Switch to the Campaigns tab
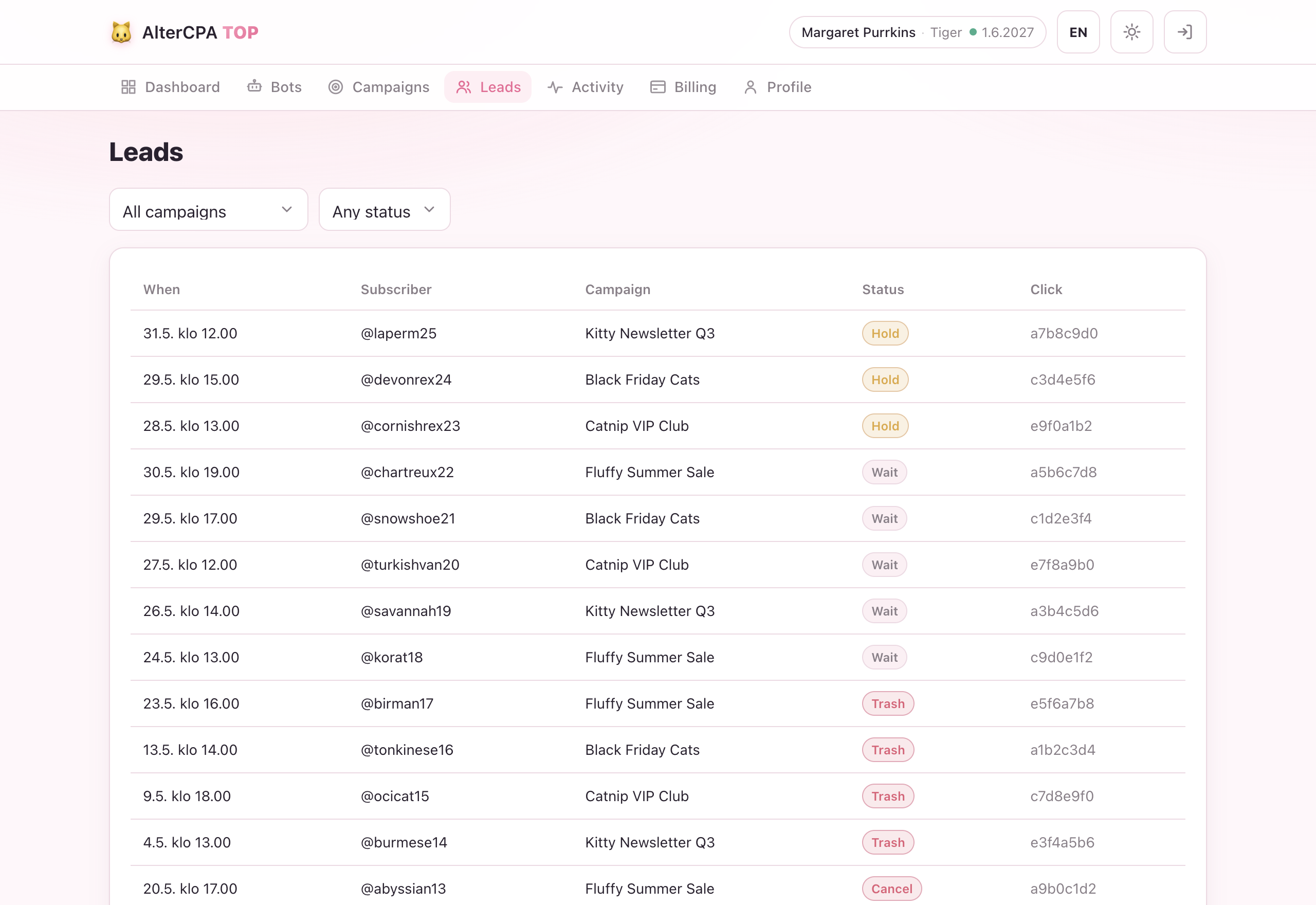Screen dimensions: 1316x905 pos(378,87)
